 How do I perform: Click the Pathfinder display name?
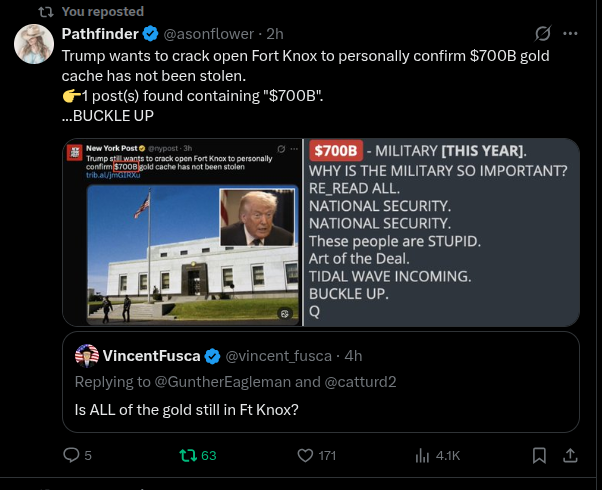[x=100, y=34]
